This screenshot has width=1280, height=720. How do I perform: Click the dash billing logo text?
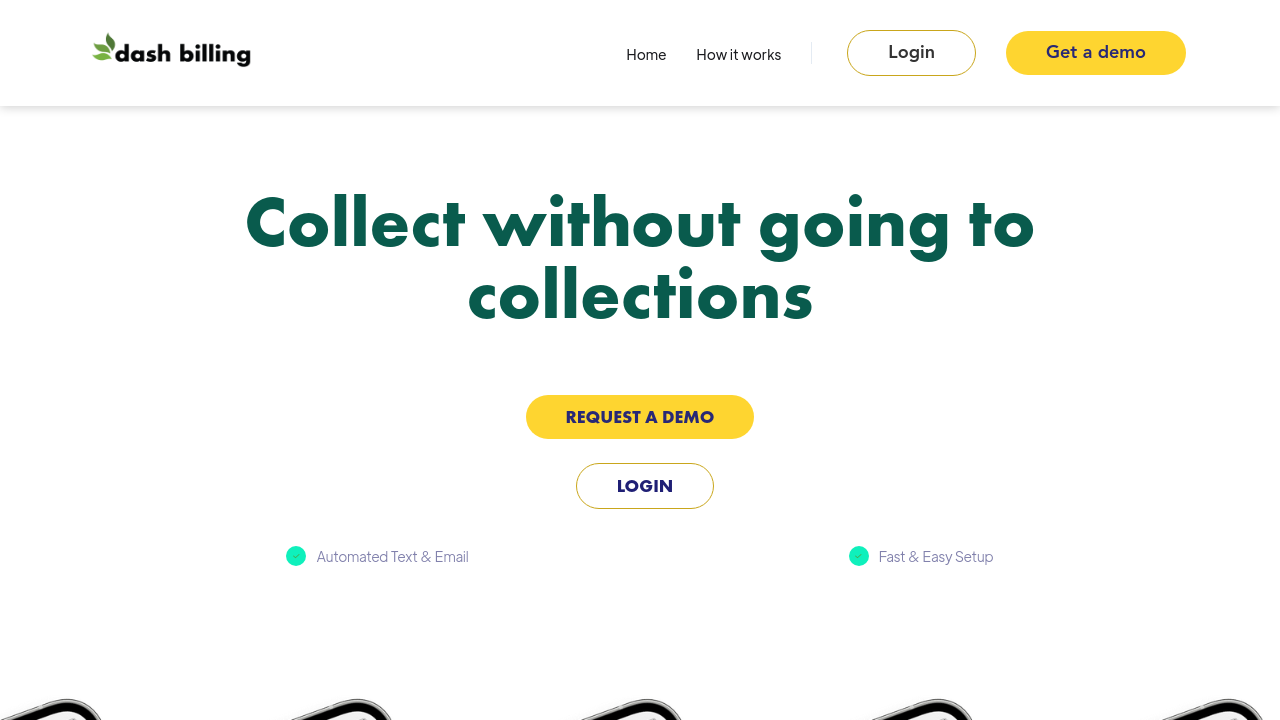[x=183, y=54]
